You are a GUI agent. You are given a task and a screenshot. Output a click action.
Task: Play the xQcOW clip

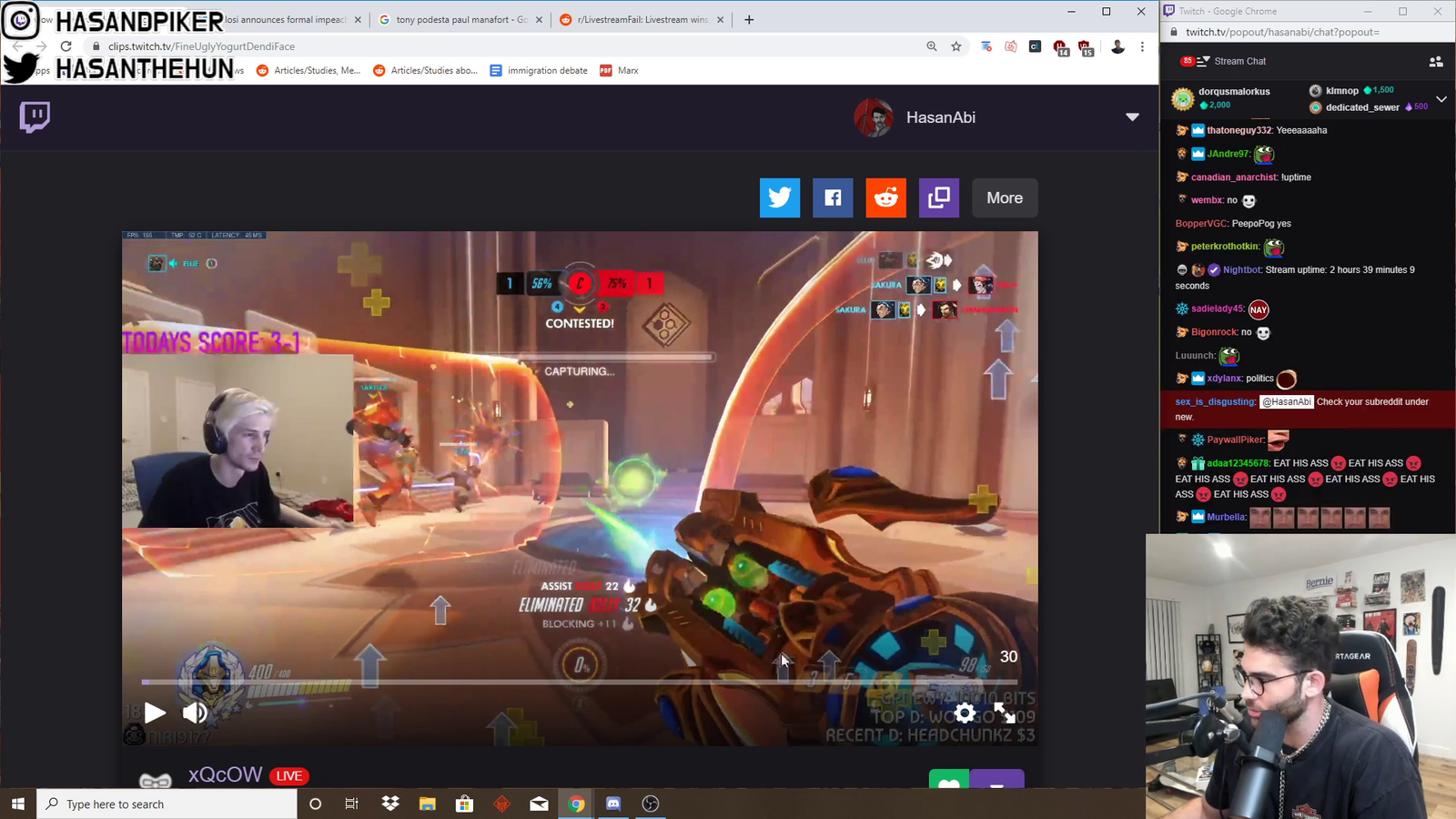[156, 713]
